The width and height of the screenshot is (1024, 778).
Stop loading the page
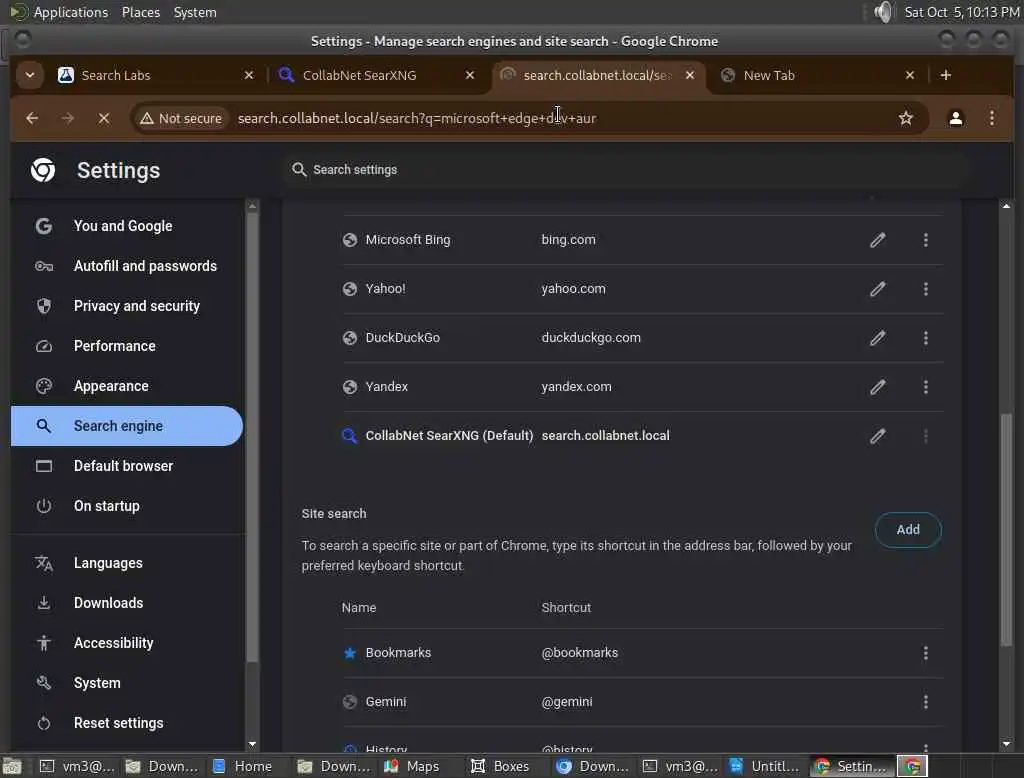pos(103,118)
